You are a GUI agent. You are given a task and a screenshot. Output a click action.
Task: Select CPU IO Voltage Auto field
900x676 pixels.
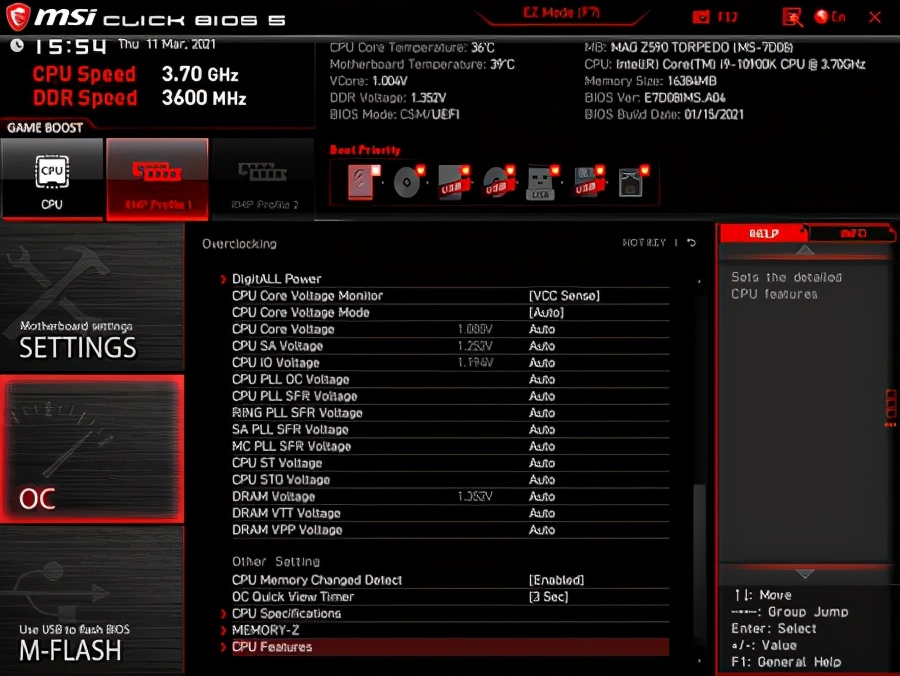tap(541, 363)
